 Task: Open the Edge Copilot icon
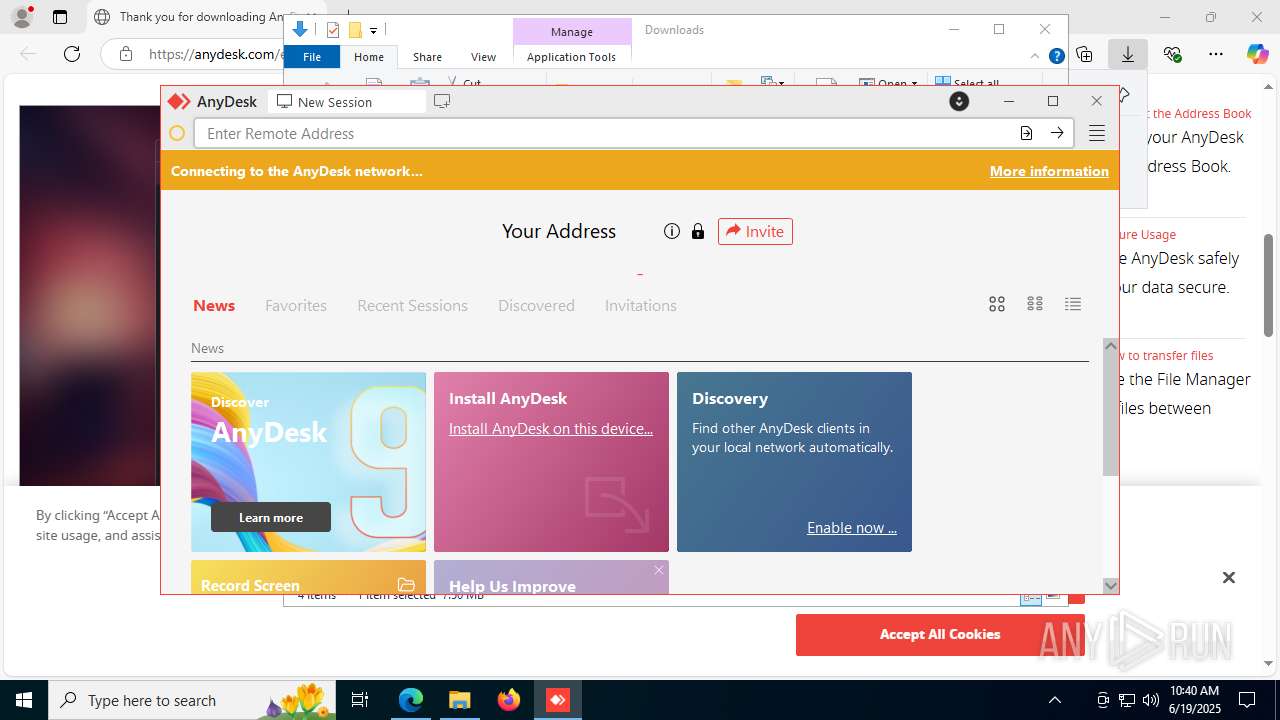tap(1257, 54)
